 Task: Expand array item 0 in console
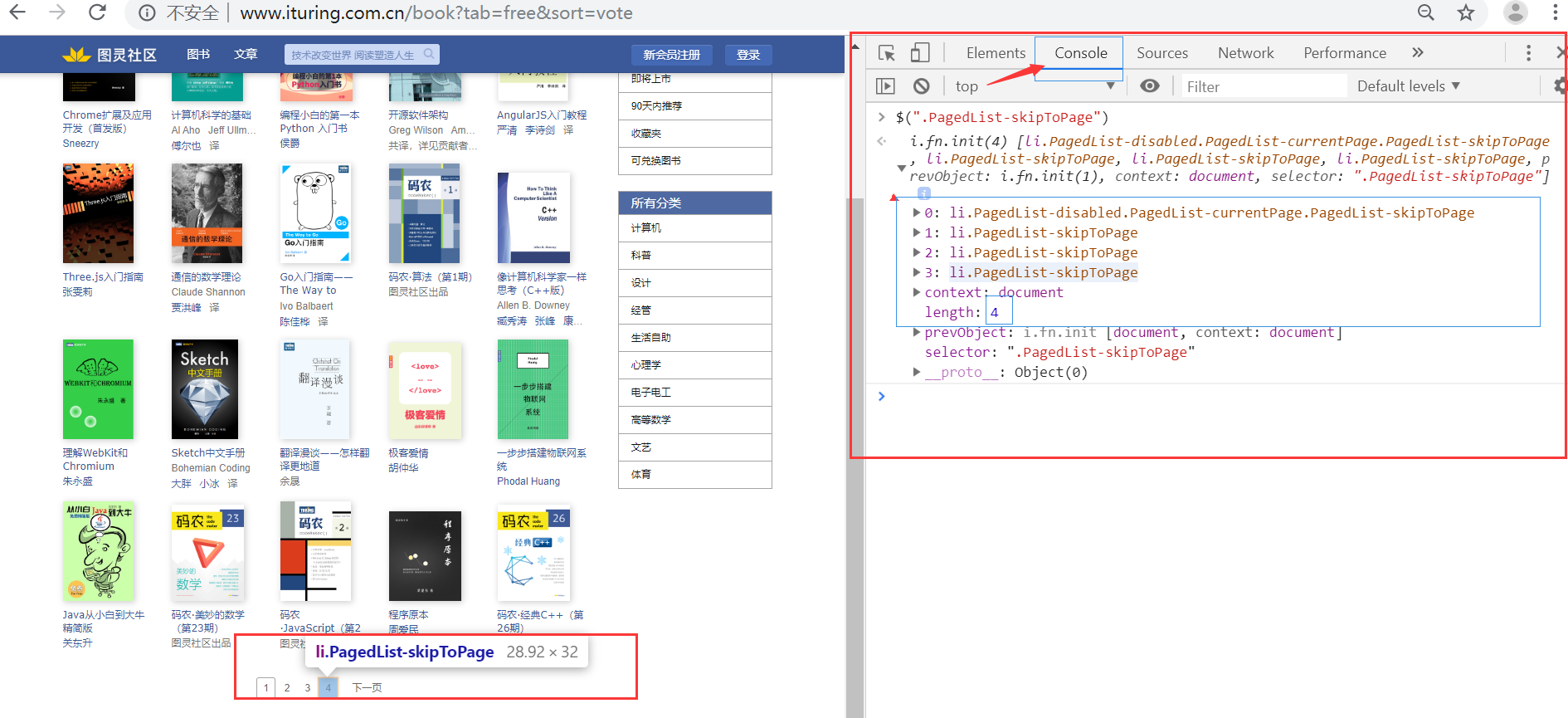(x=917, y=212)
